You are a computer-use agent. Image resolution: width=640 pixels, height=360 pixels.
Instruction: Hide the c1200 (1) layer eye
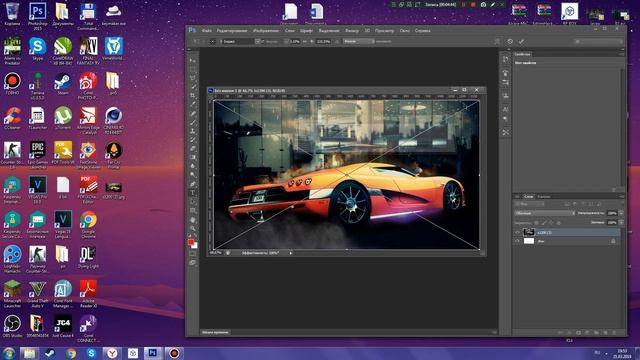point(518,232)
